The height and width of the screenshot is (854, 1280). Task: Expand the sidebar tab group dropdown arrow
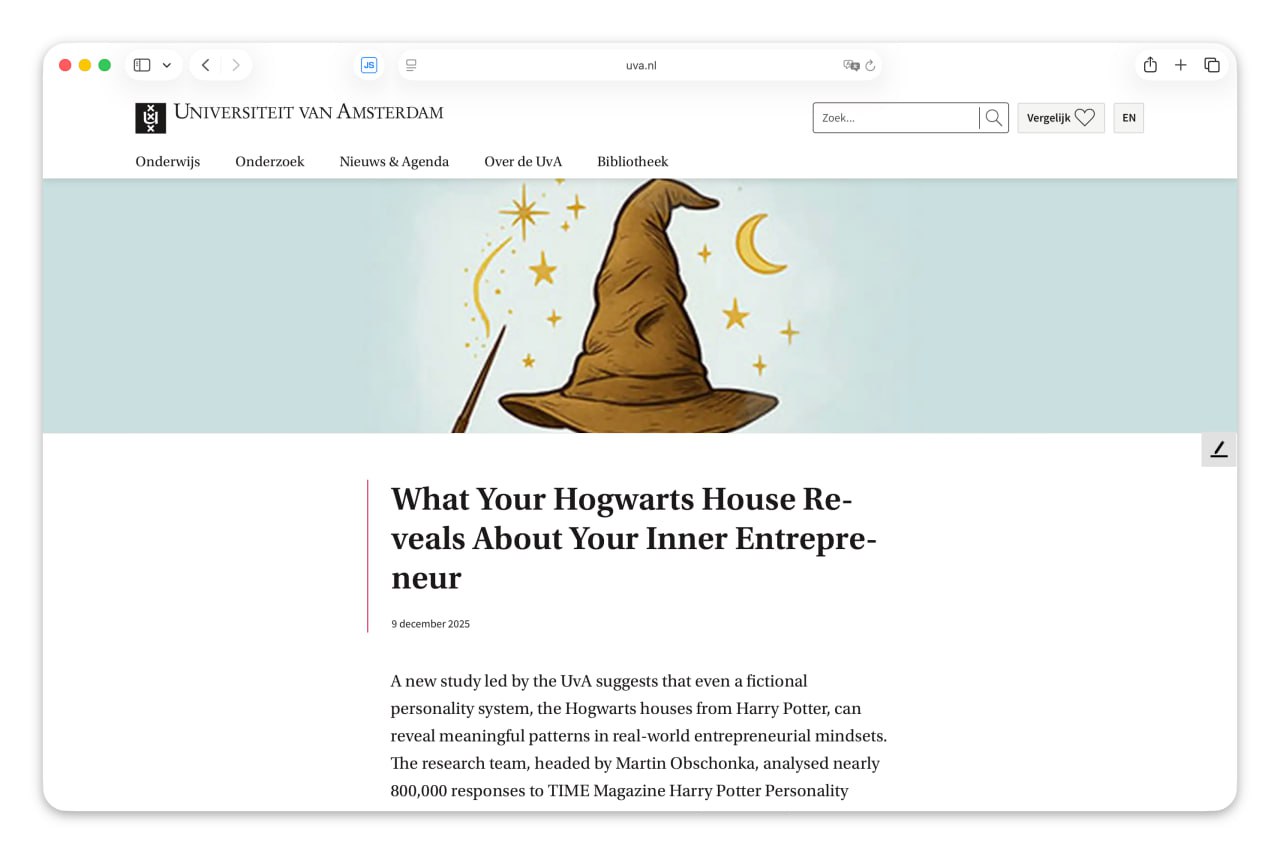(166, 65)
